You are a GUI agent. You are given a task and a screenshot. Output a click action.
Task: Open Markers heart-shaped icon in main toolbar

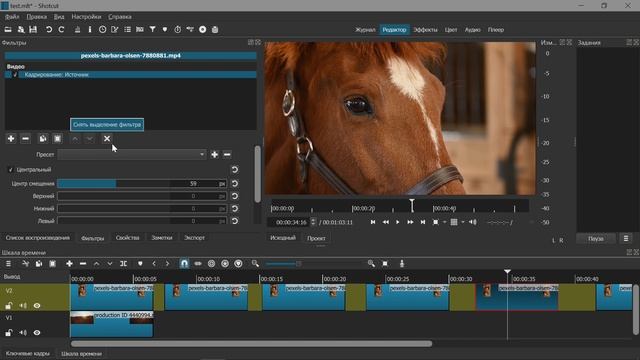(165, 29)
